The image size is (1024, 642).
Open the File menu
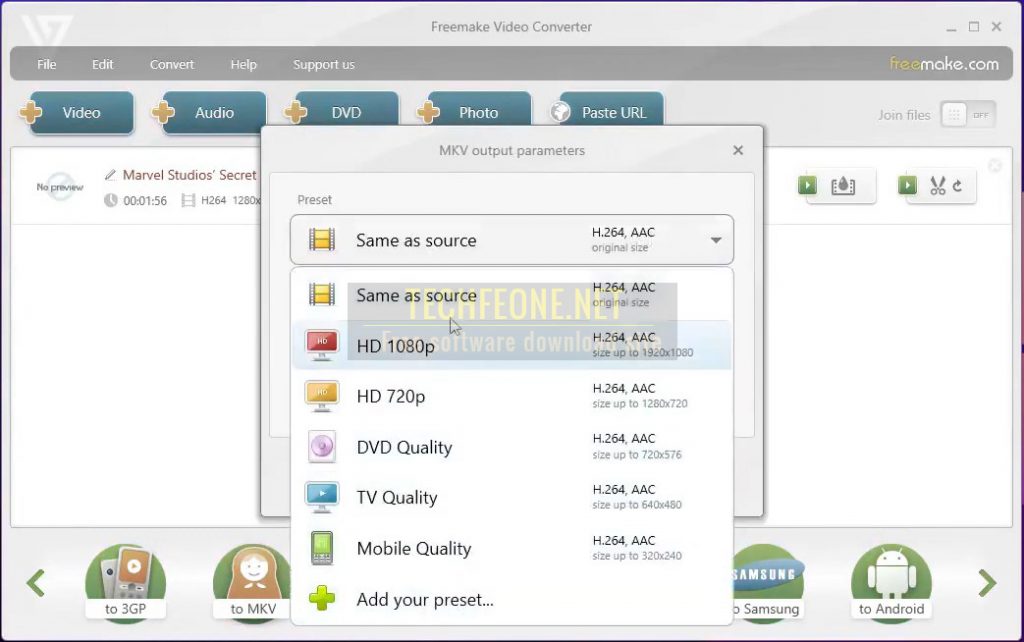tap(46, 64)
